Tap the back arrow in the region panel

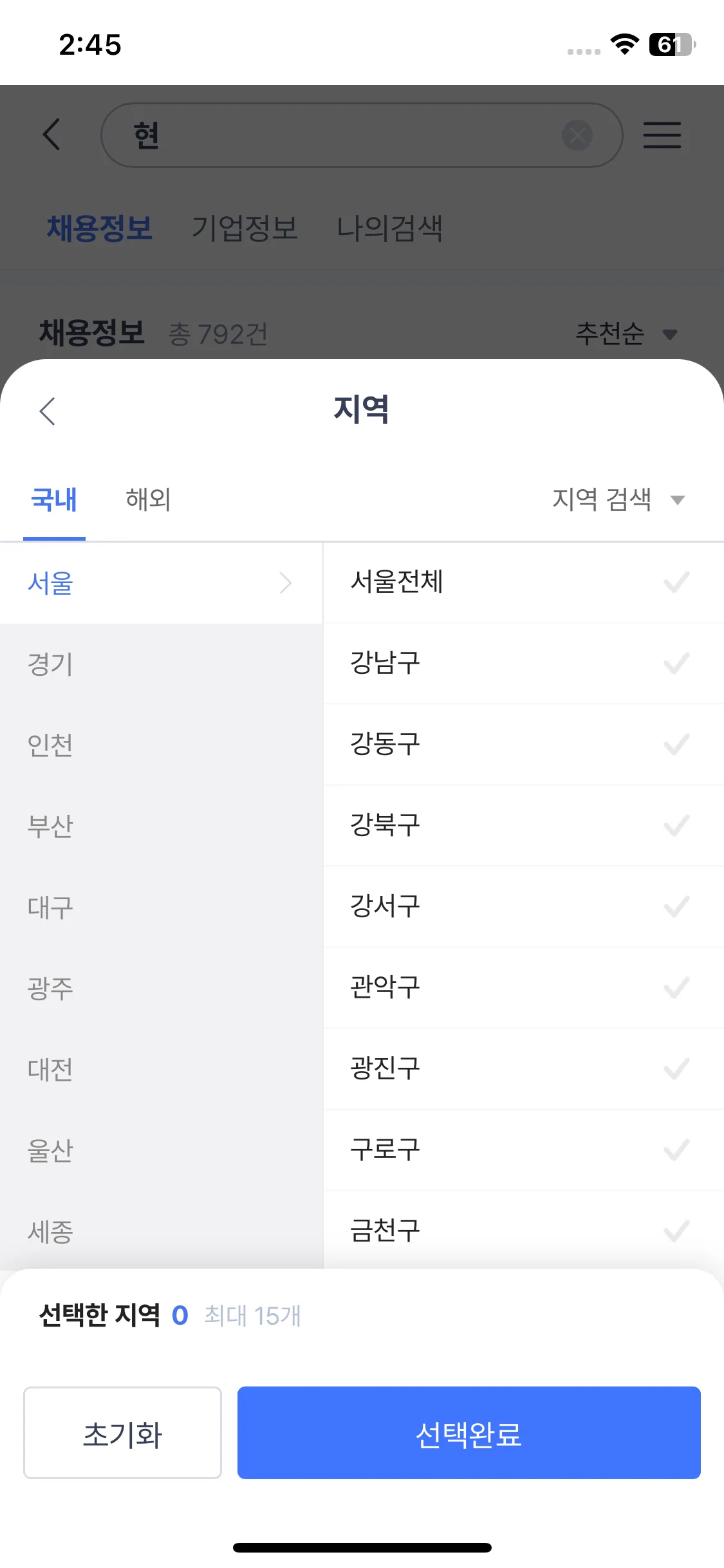click(48, 411)
